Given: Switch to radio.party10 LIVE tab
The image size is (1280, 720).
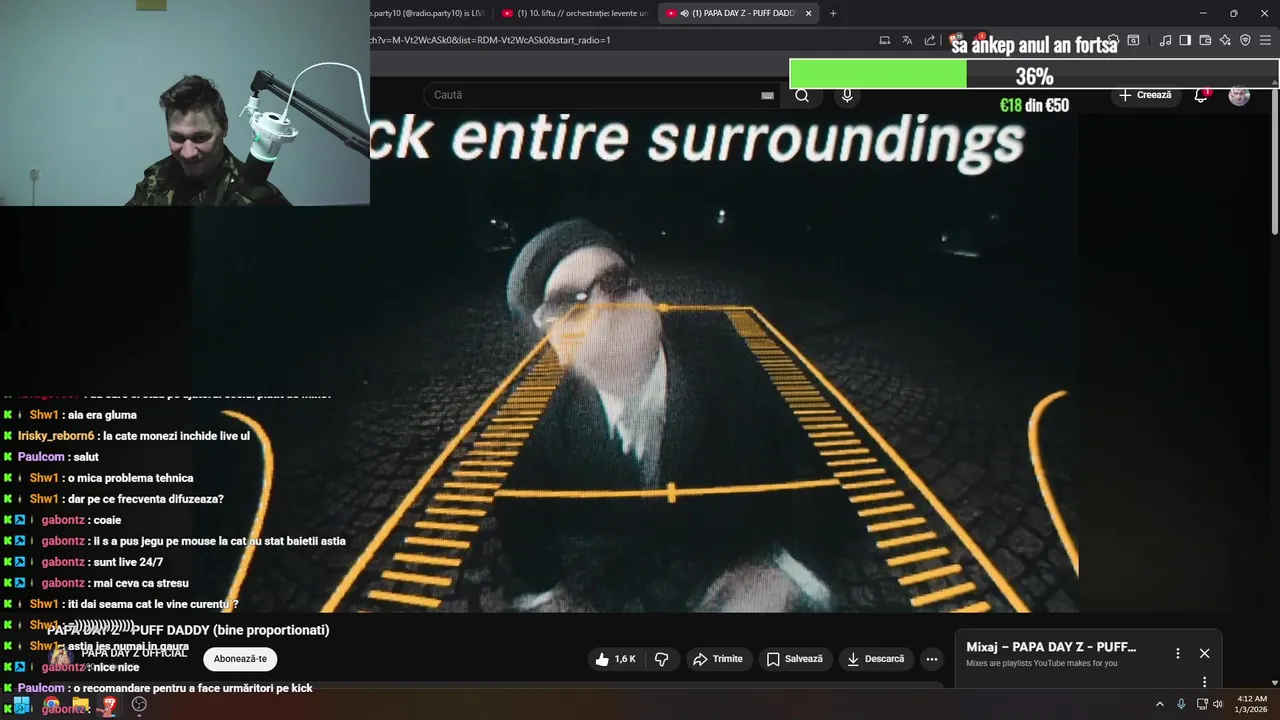Looking at the screenshot, I should click(427, 13).
